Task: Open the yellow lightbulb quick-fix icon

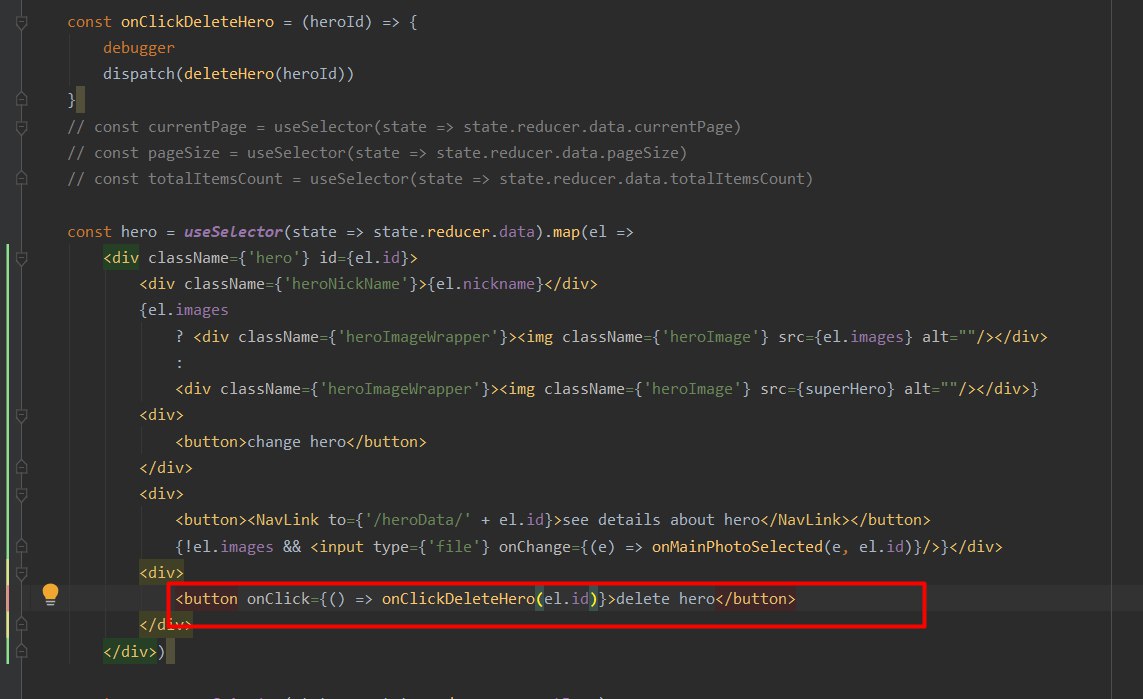Action: [50, 595]
